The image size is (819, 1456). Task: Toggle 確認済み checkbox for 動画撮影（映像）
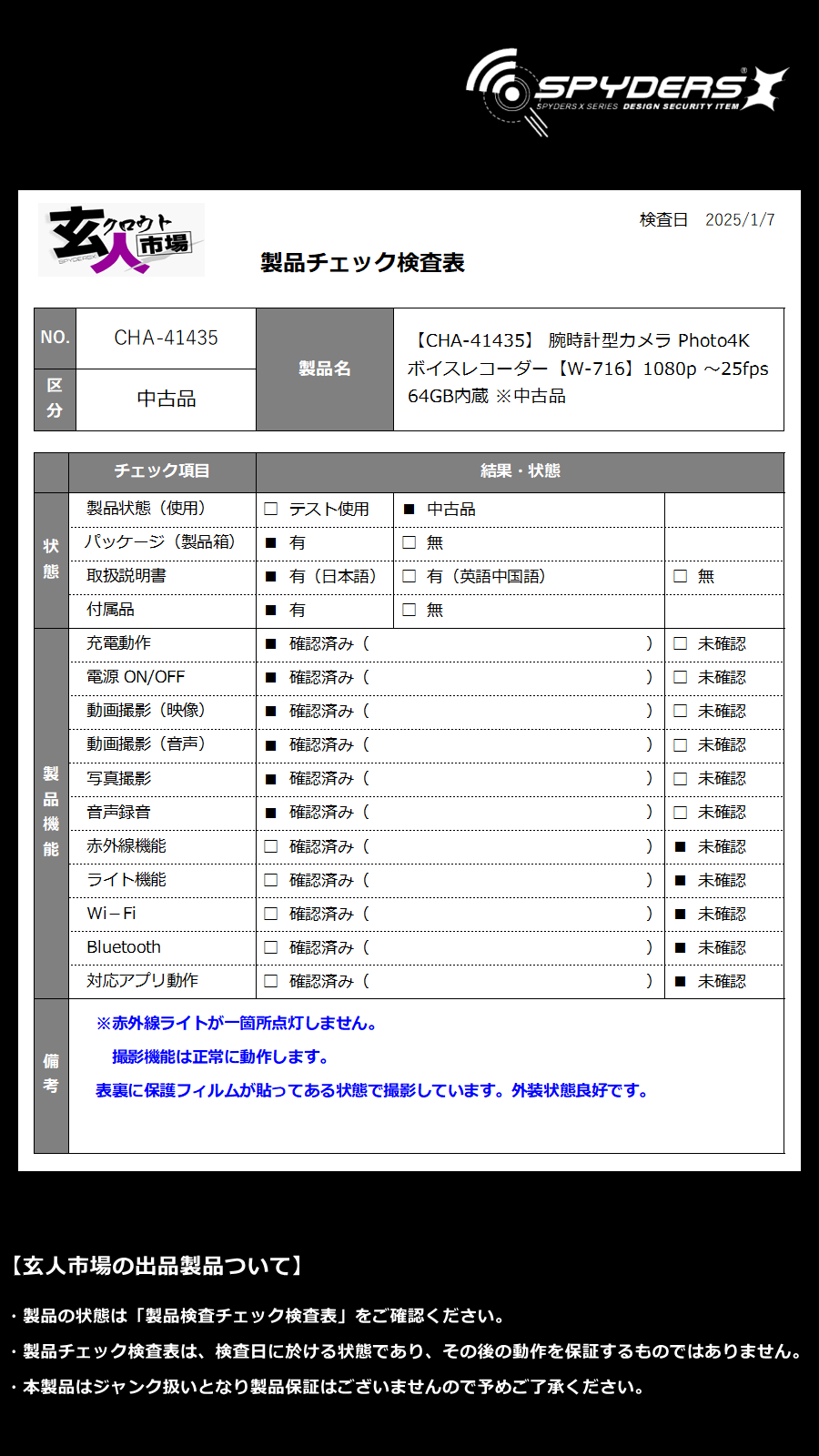click(270, 711)
